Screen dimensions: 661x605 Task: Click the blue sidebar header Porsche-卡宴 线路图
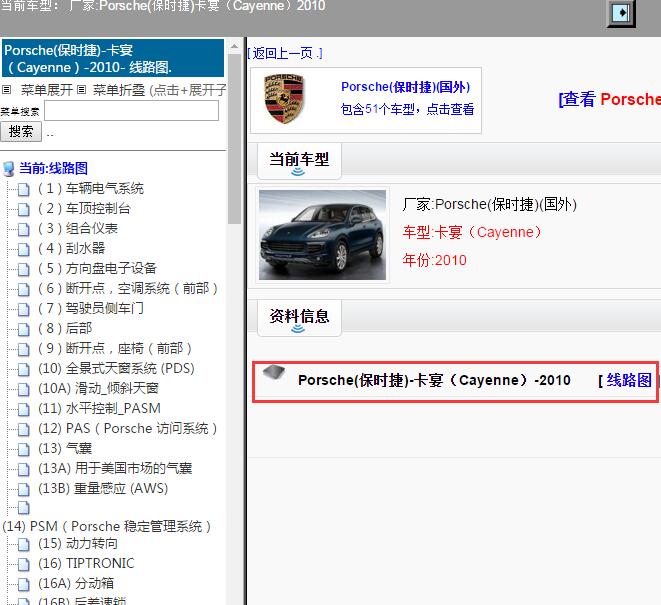click(113, 58)
